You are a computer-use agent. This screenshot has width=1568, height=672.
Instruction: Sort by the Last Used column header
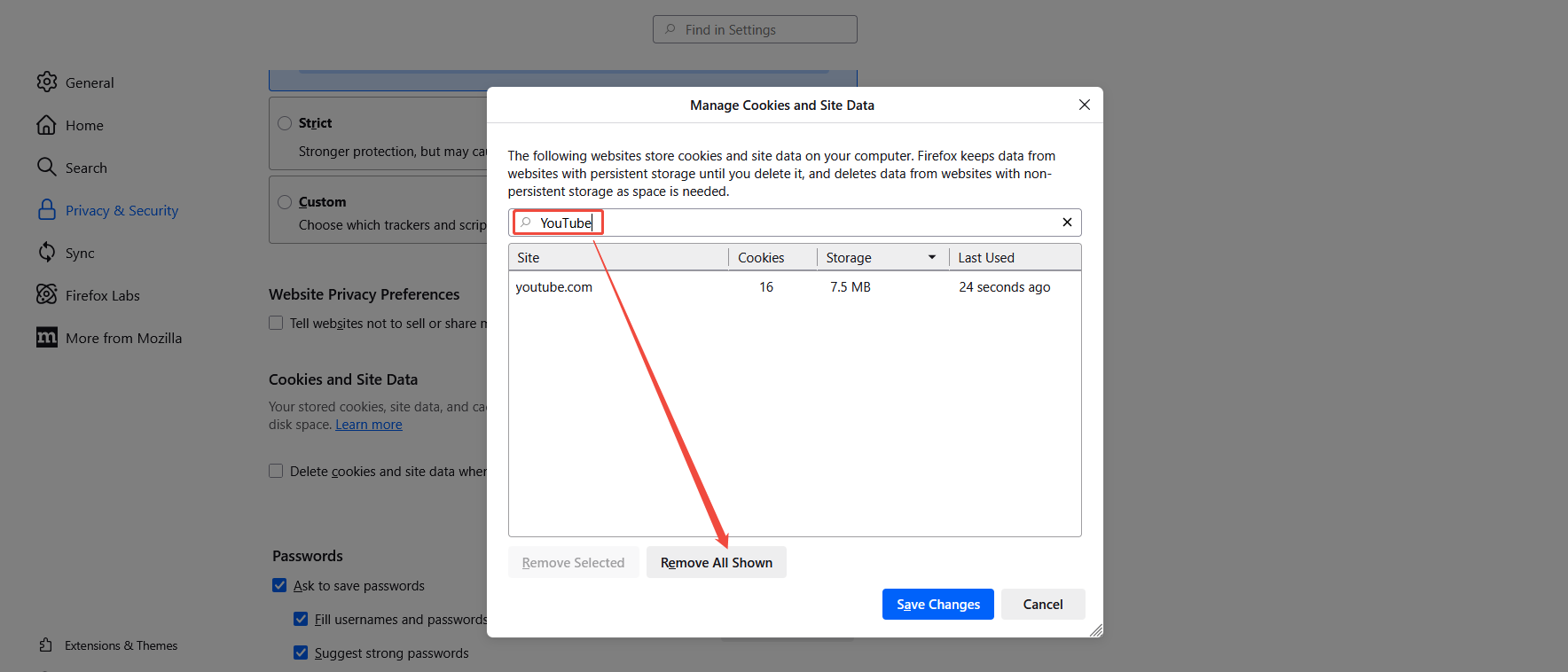pyautogui.click(x=1015, y=257)
